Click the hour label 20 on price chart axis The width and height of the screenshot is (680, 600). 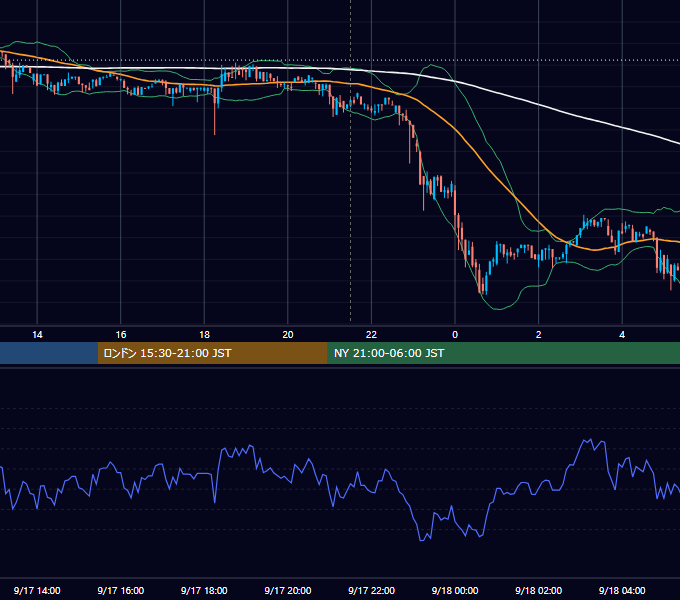288,335
